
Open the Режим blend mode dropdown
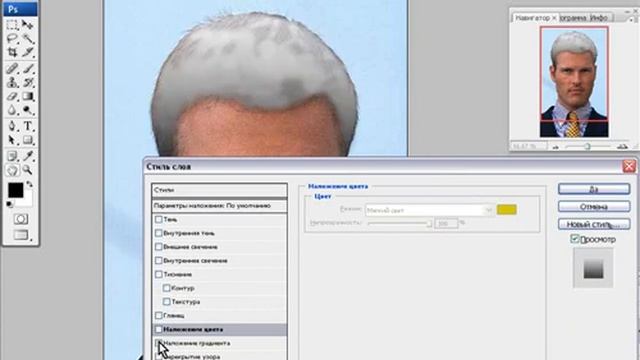tap(429, 210)
